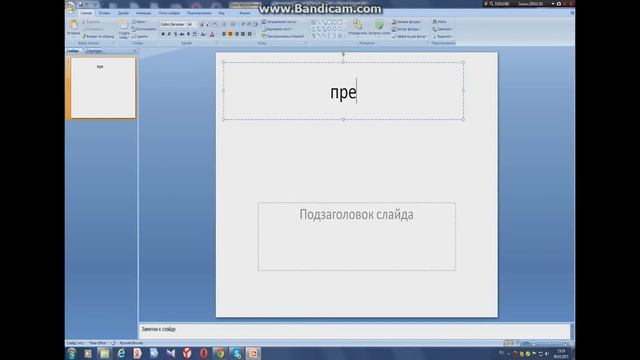This screenshot has width=640, height=360.
Task: Open Shape Effects (Эффекты для фигур) dropdown
Action: (x=409, y=36)
